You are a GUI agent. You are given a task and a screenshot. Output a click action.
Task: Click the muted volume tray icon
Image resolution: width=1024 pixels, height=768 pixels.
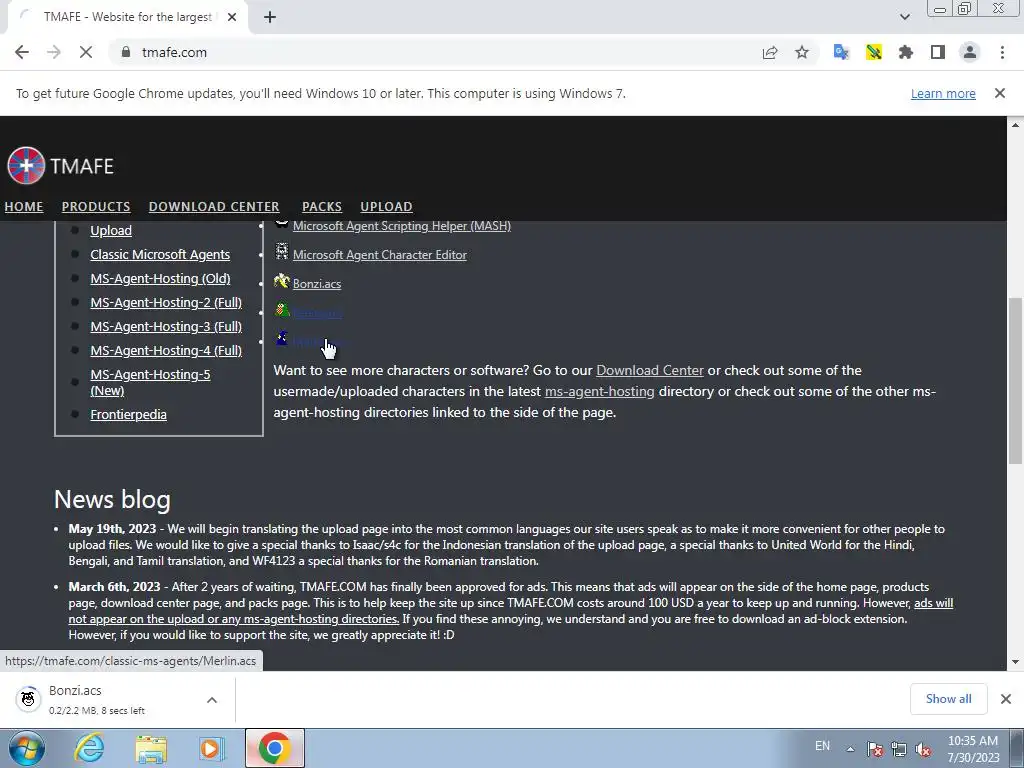[x=923, y=749]
